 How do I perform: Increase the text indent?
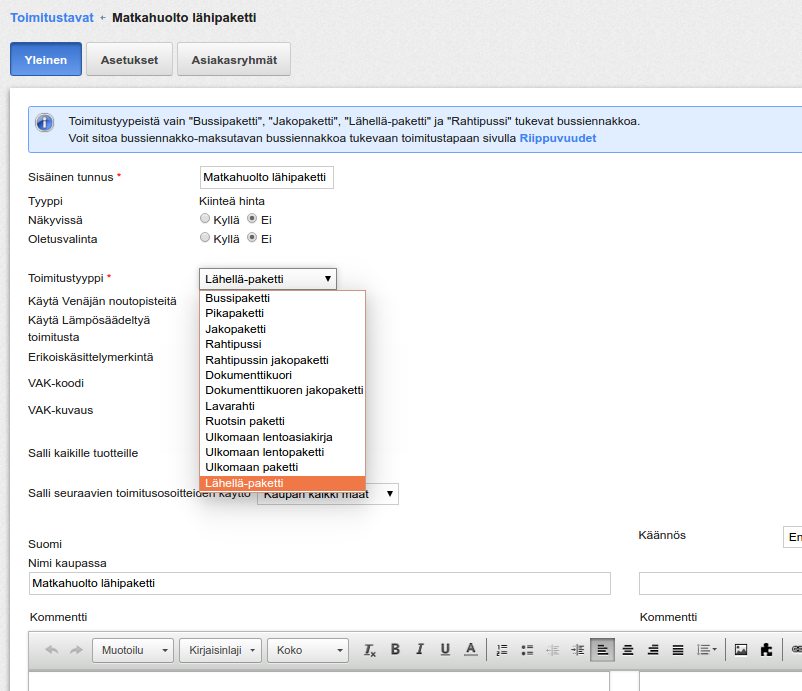[x=577, y=650]
